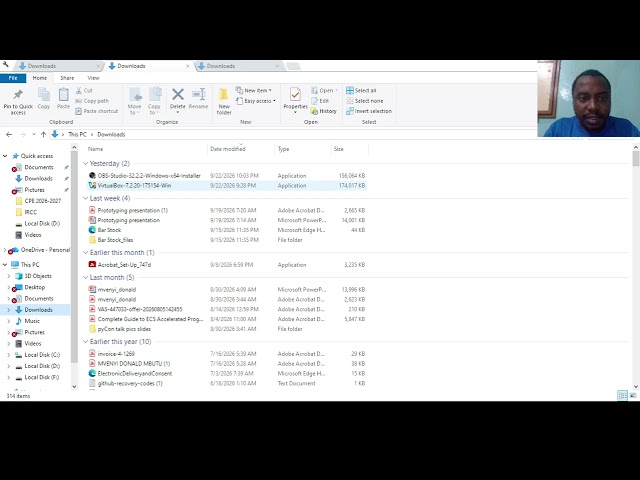Select the github-recovery-codes text file icon

[92, 383]
